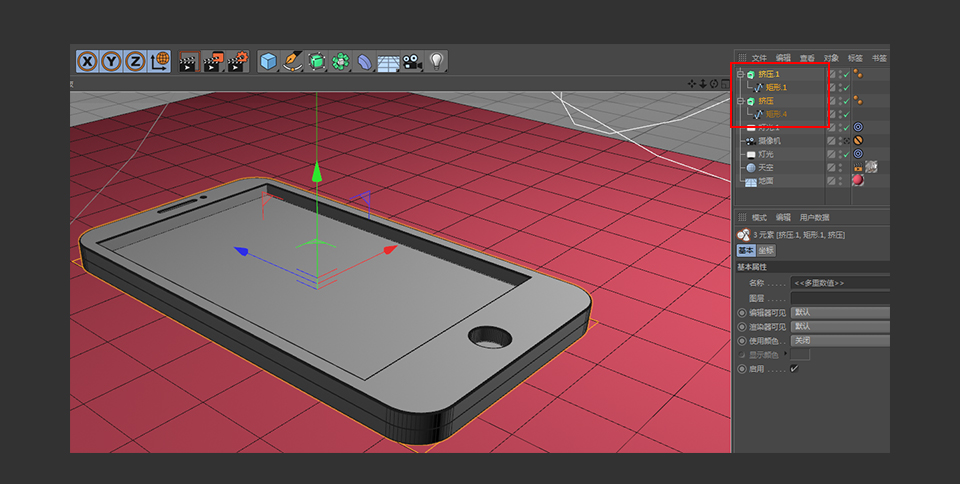
Task: Open the 用户数据 menu
Action: coord(814,217)
